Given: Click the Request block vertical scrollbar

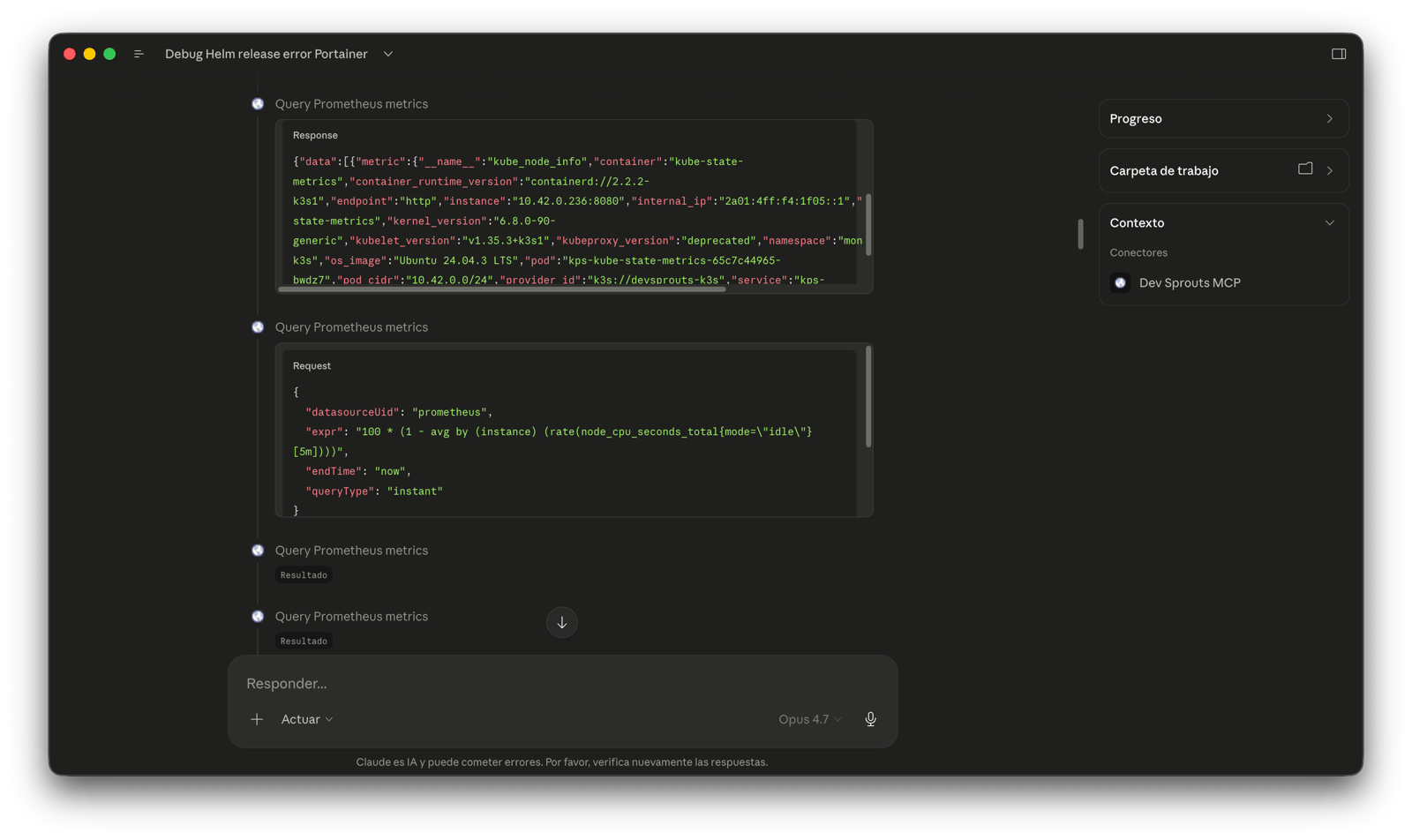Looking at the screenshot, I should click(x=868, y=397).
